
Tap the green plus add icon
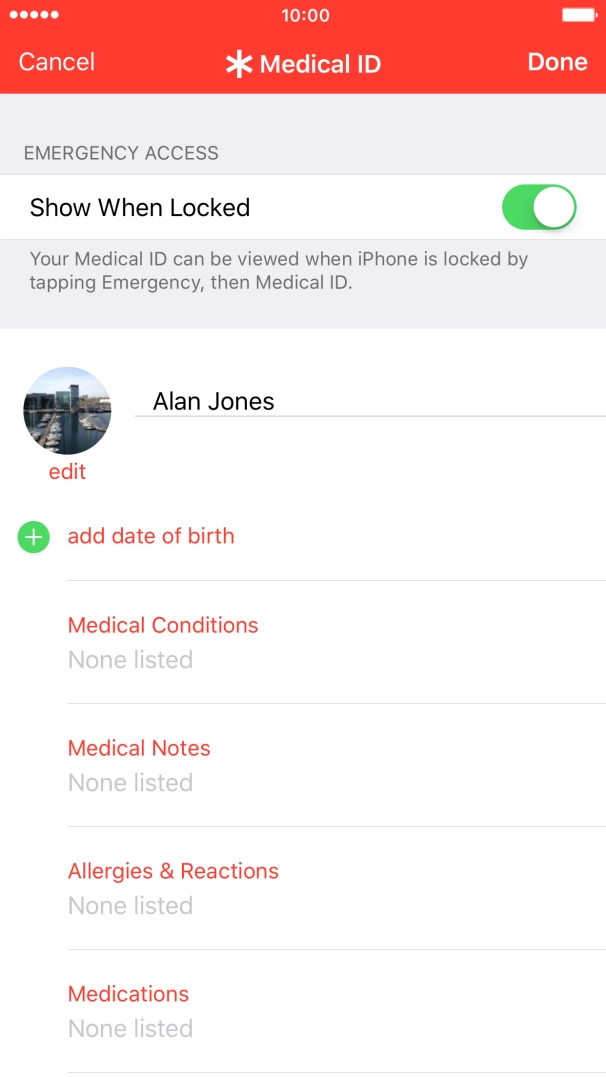(33, 537)
